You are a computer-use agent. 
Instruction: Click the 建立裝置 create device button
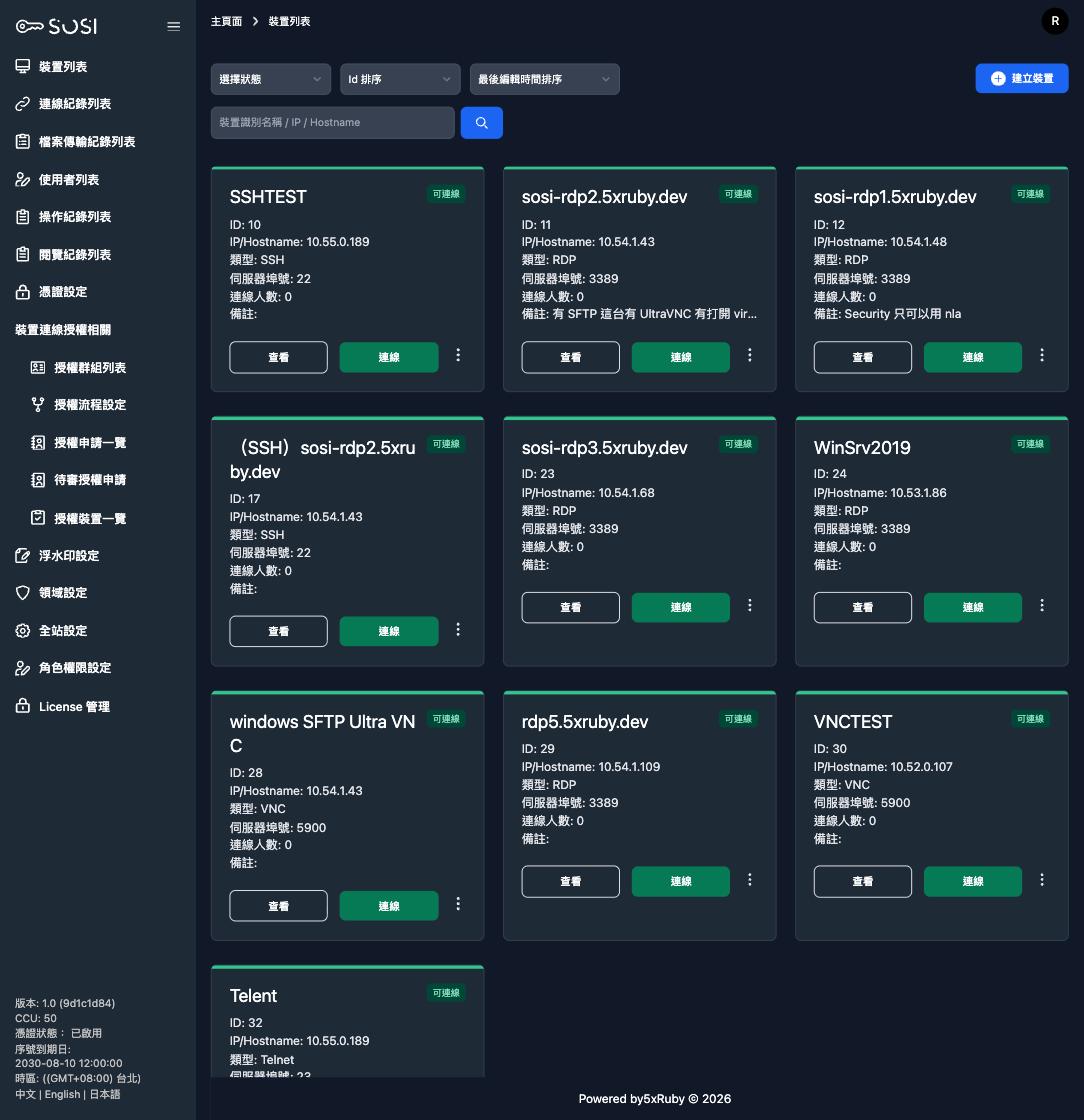(1022, 79)
